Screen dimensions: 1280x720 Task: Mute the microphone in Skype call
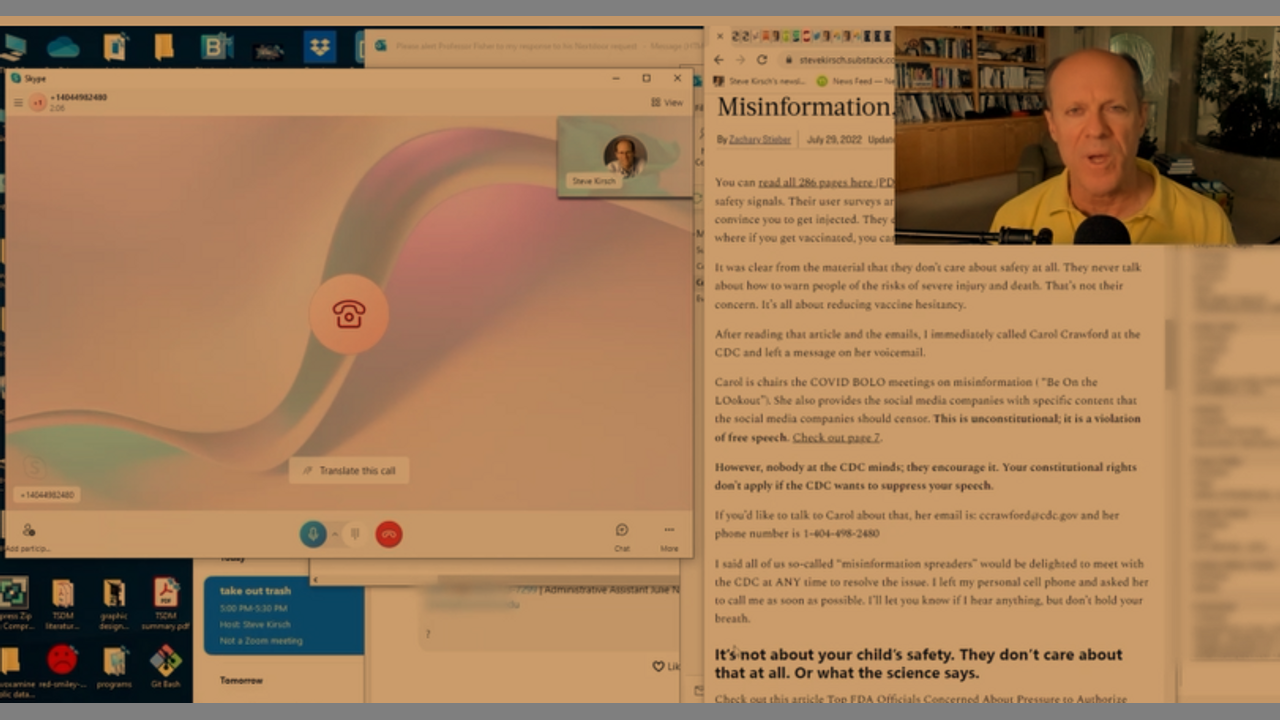[x=312, y=534]
